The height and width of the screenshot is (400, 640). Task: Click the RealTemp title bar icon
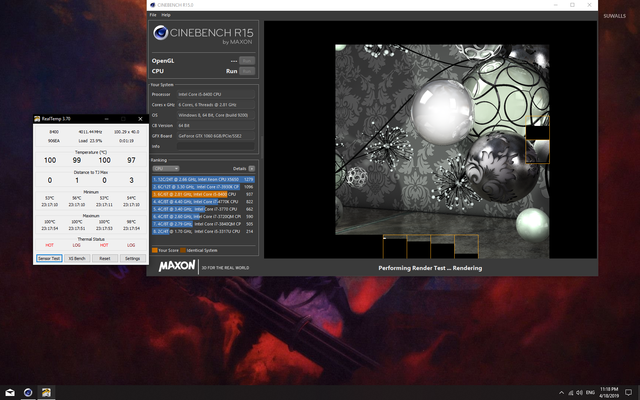click(37, 119)
